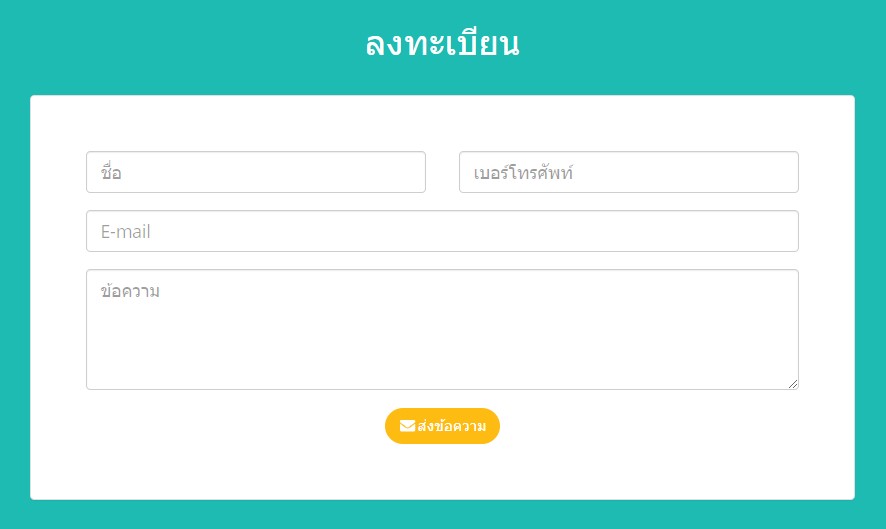Submit form with ส่งข้อความ button
This screenshot has width=886, height=529.
pos(442,426)
